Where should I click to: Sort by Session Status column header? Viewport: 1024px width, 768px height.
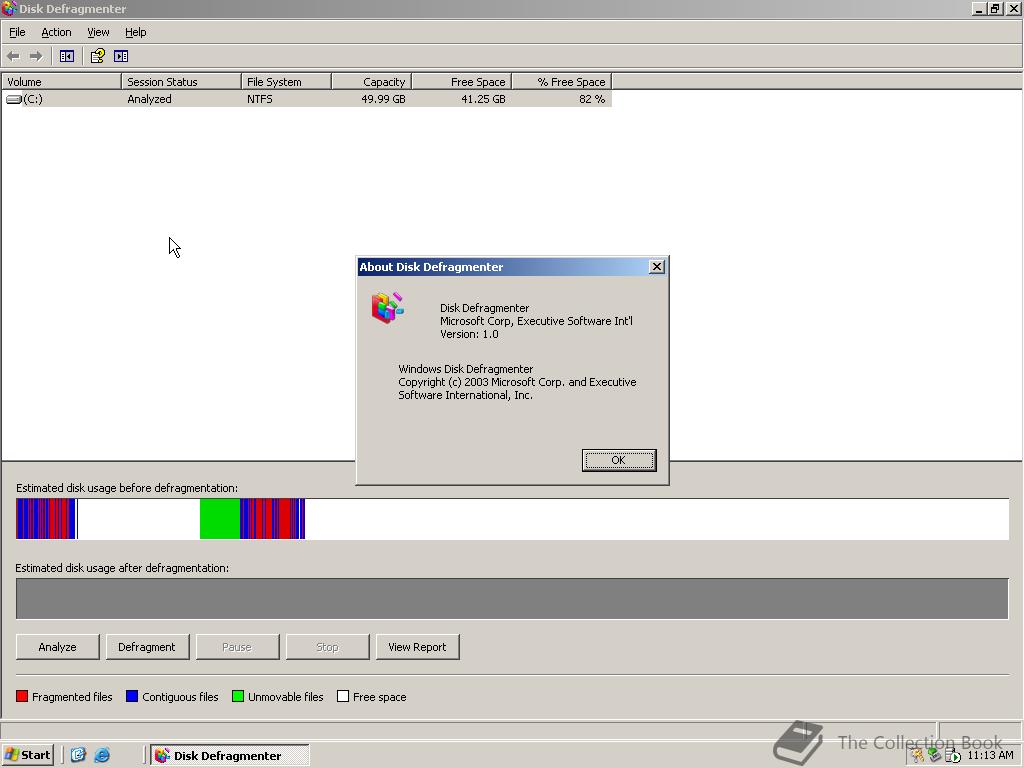pos(181,82)
